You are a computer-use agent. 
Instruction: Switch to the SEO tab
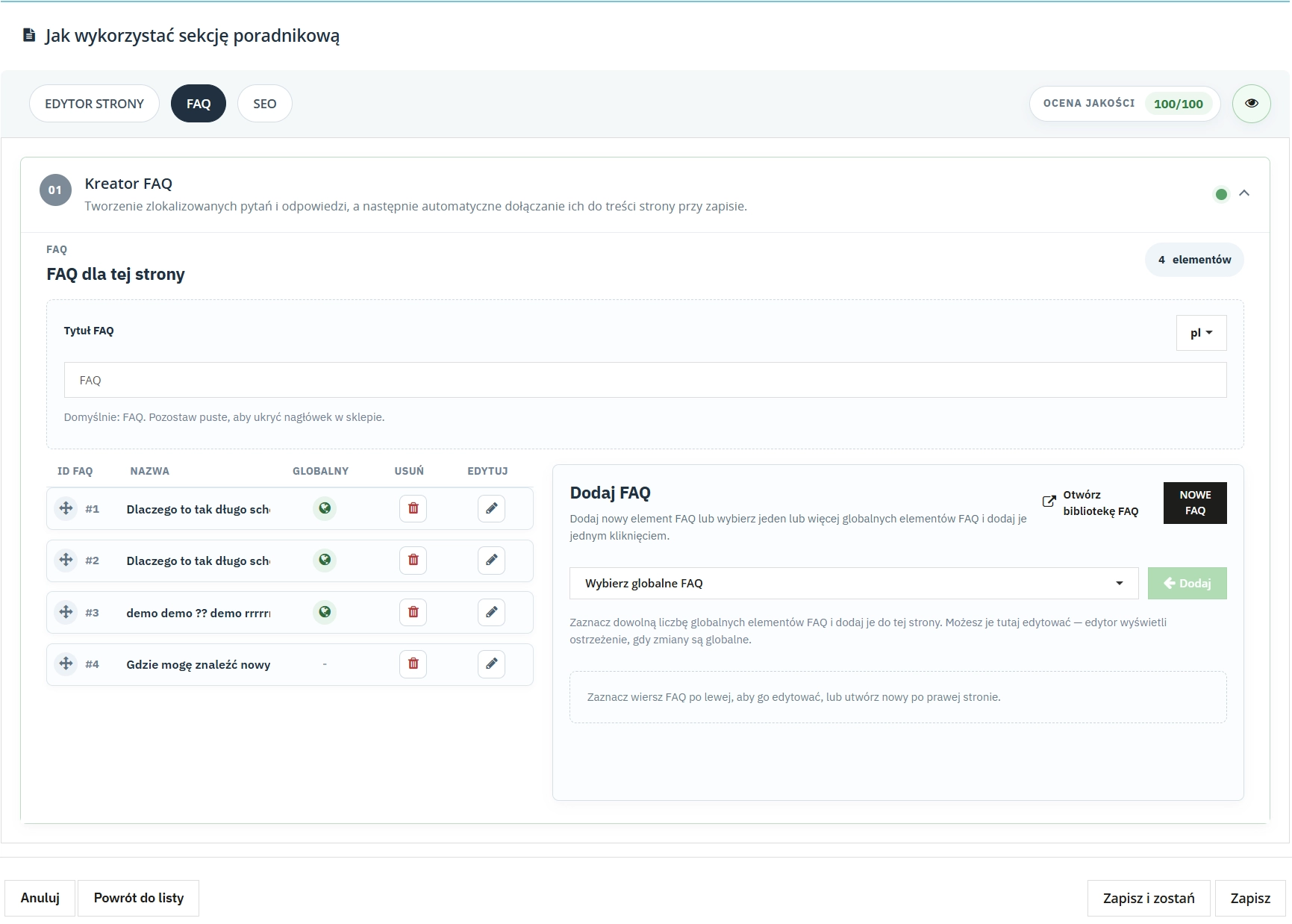[x=264, y=103]
